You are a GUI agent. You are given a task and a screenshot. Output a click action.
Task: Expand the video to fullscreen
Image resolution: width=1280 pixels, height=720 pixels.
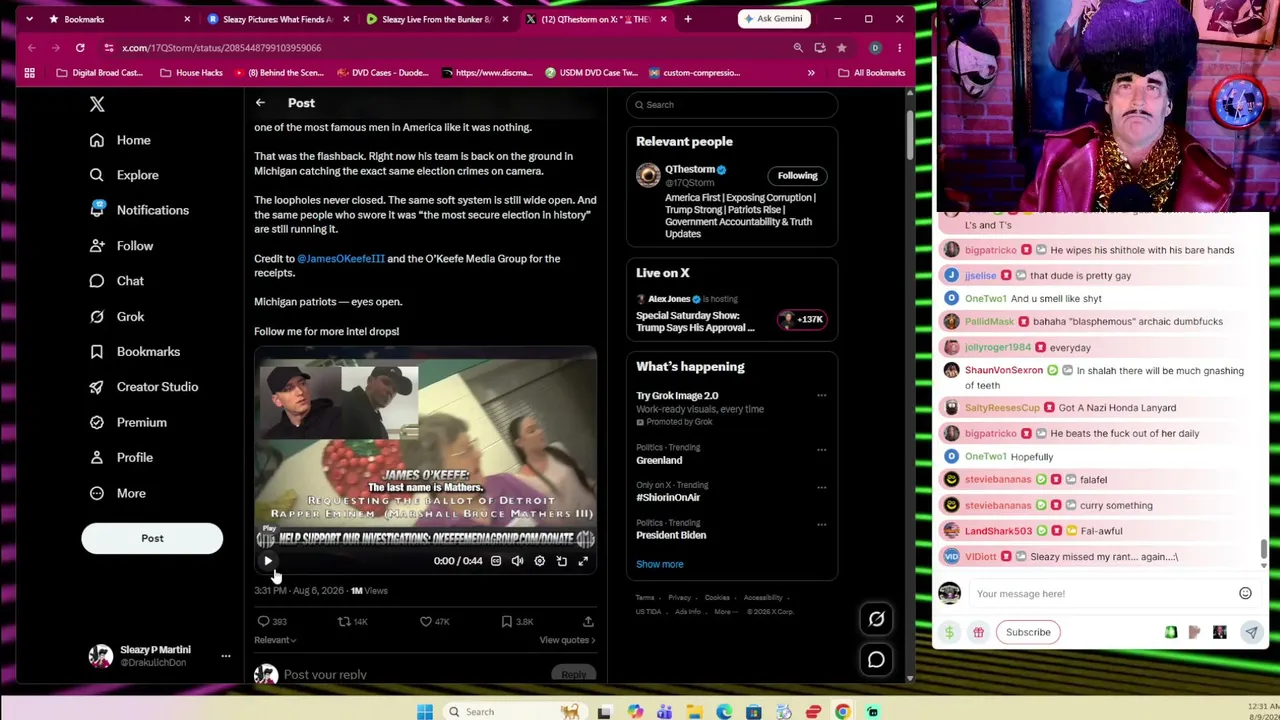(x=583, y=561)
